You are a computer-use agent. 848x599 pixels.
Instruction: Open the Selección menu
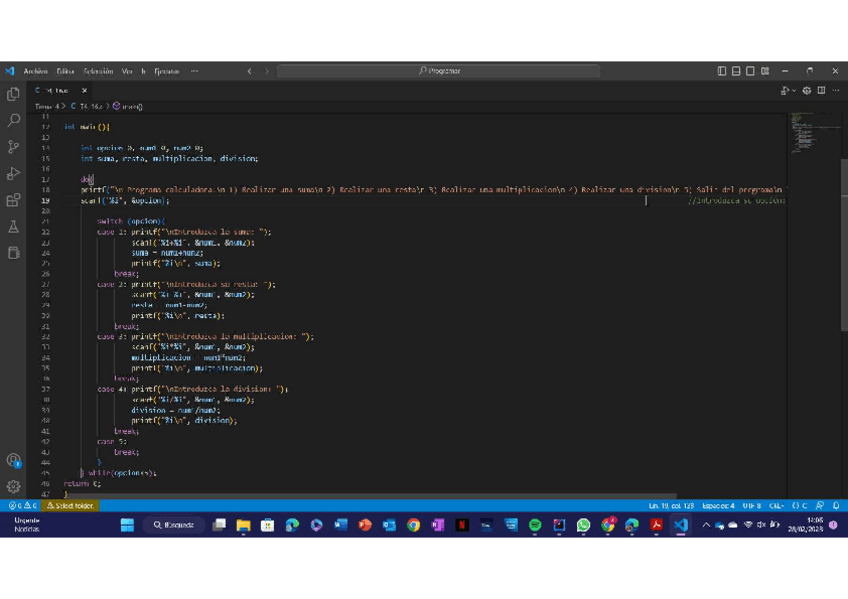coord(98,71)
